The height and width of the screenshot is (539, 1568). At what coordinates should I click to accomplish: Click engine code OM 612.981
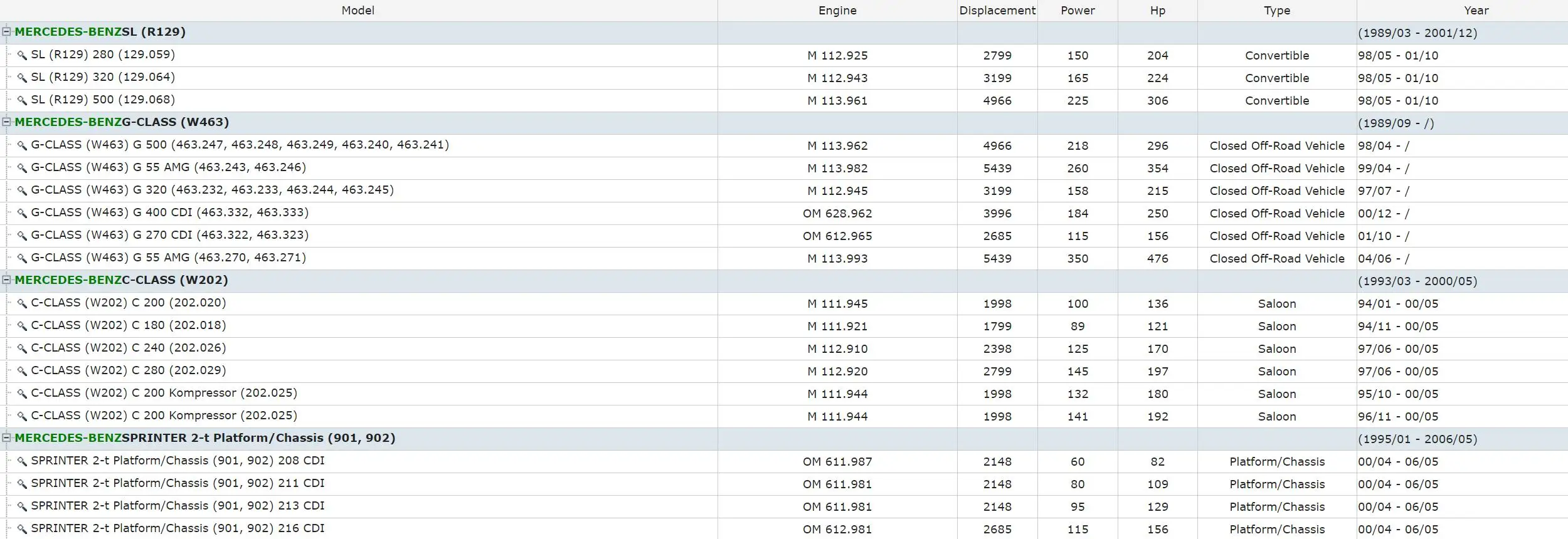[837, 530]
